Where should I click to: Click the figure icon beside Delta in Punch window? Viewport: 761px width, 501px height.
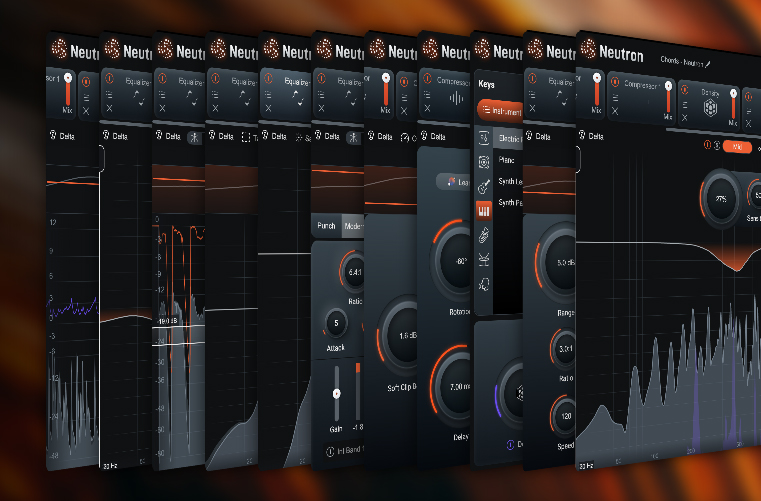pyautogui.click(x=354, y=137)
